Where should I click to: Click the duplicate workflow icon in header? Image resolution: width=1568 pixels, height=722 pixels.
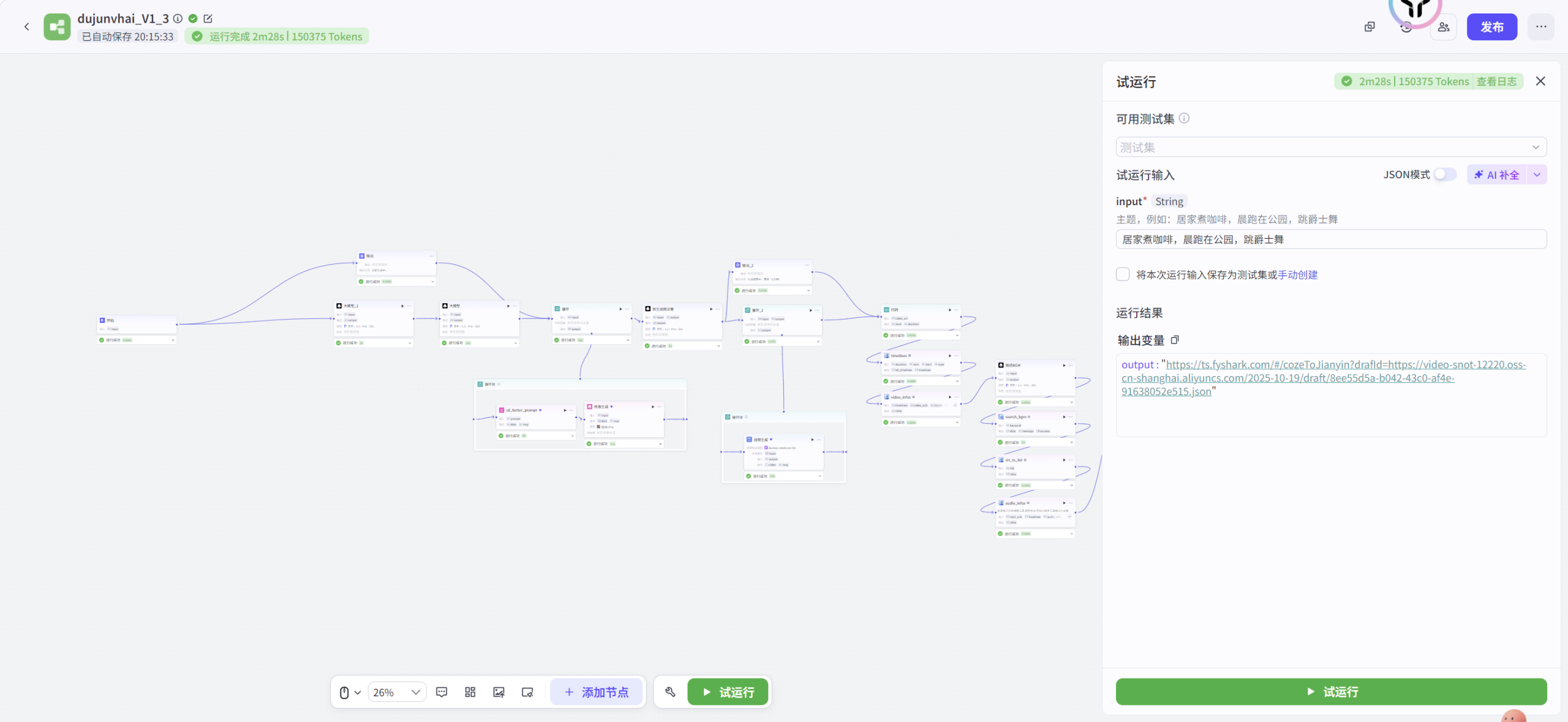pos(1370,27)
